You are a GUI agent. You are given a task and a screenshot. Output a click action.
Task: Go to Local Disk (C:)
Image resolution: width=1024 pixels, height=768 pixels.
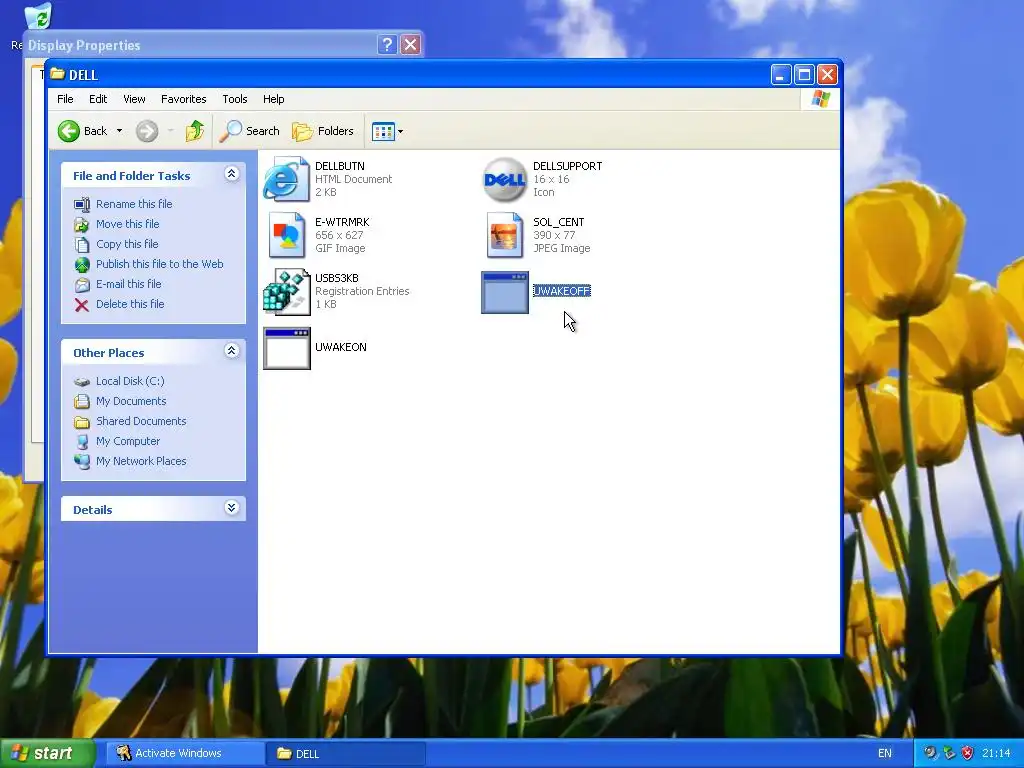click(x=130, y=381)
